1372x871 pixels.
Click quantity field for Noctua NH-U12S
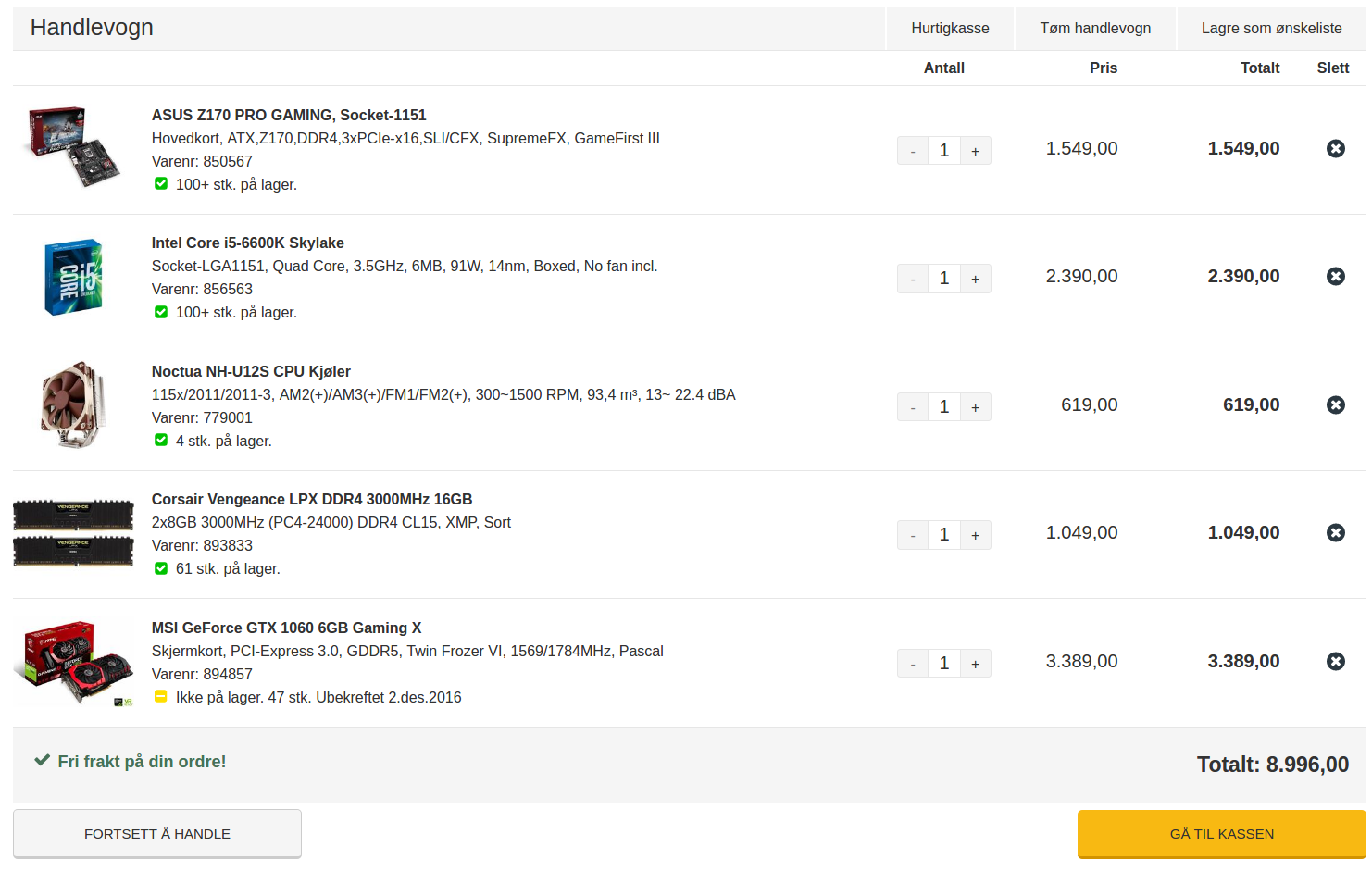(x=944, y=407)
